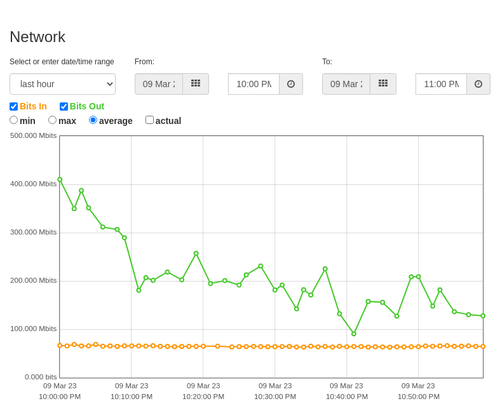Click the 10:30:00 PM x-axis label
This screenshot has height=403, width=500.
coord(275,397)
